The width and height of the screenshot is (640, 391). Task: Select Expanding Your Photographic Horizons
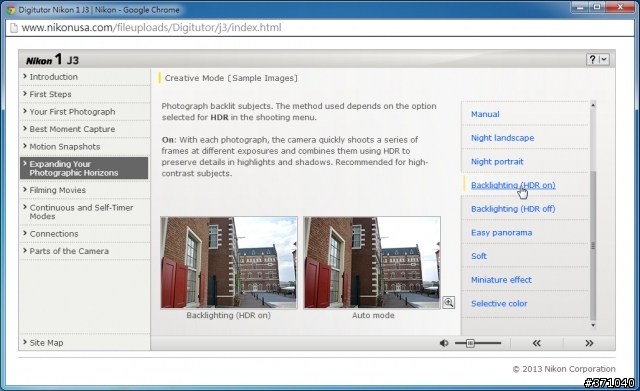[84, 168]
